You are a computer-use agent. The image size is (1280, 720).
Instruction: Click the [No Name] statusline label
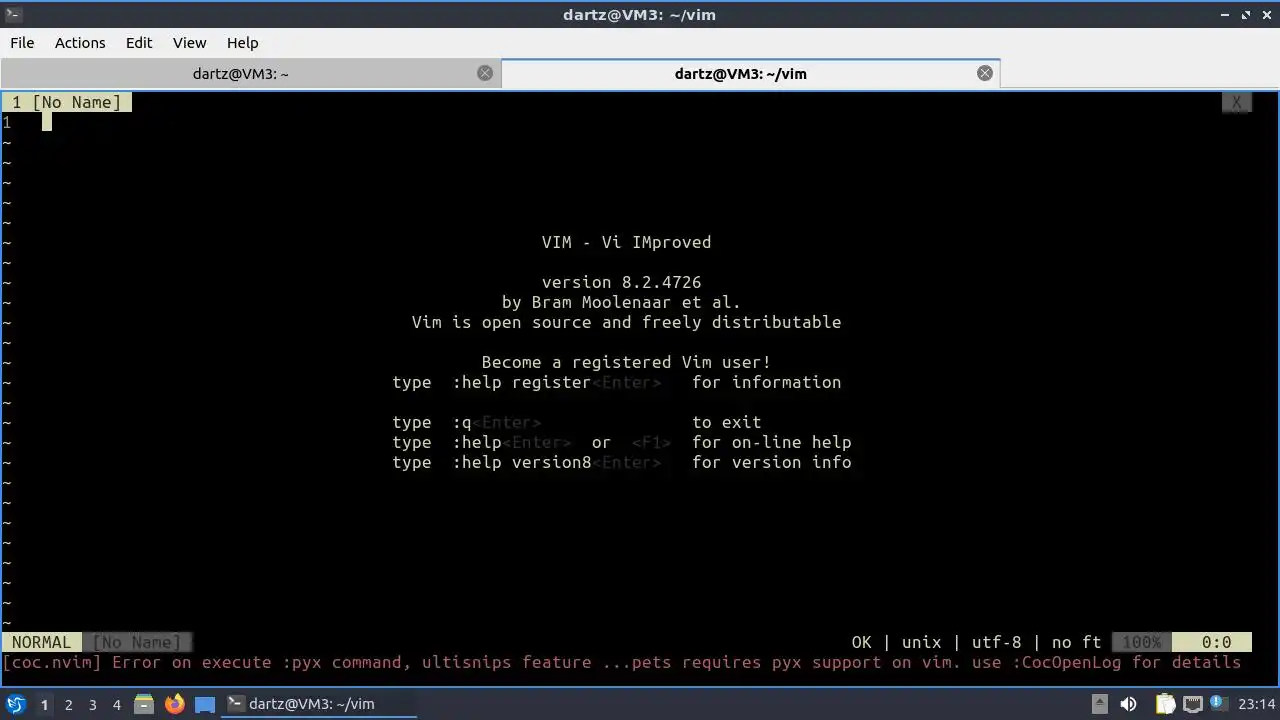[x=137, y=642]
